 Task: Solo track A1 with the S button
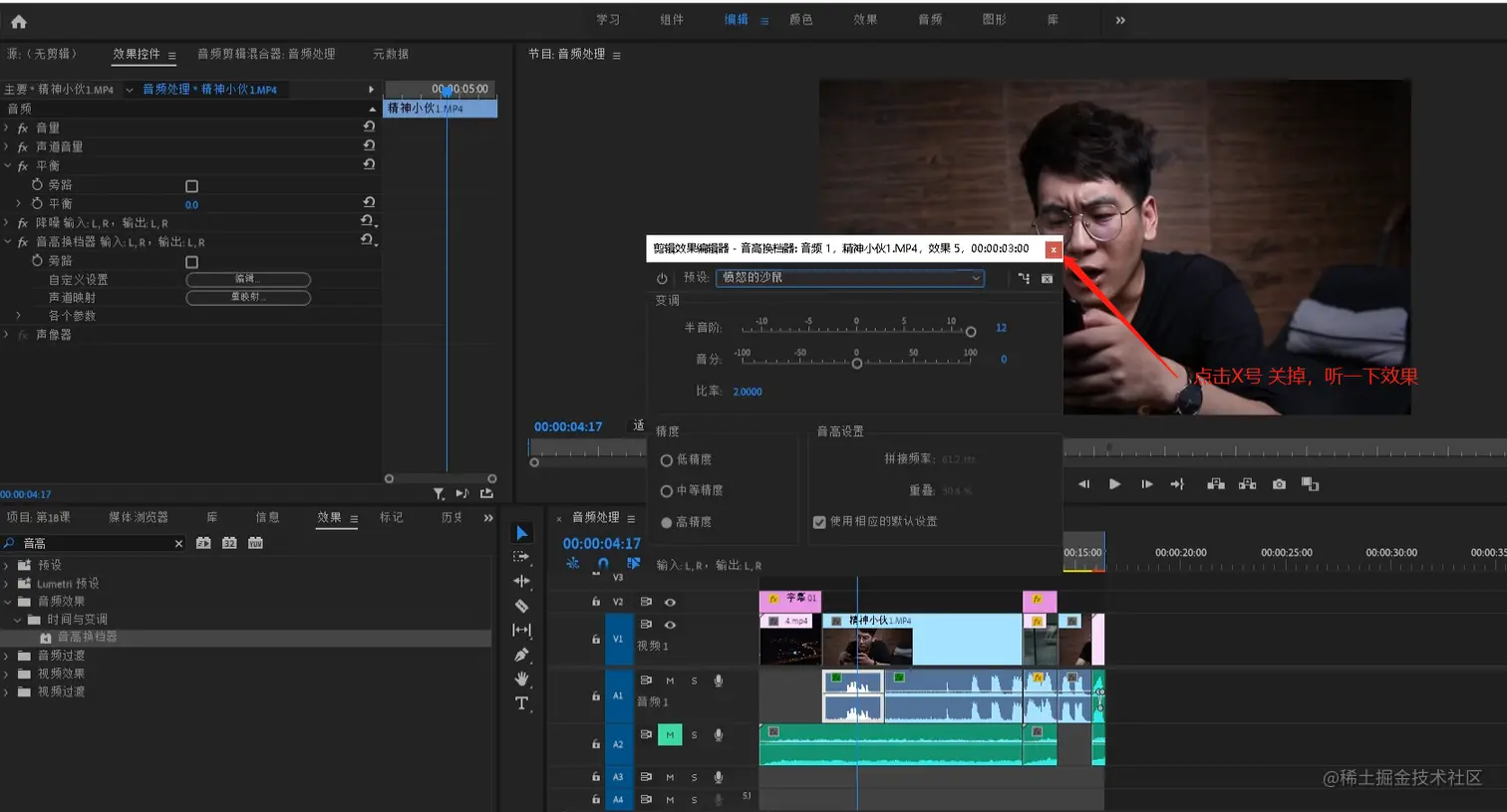(x=694, y=680)
